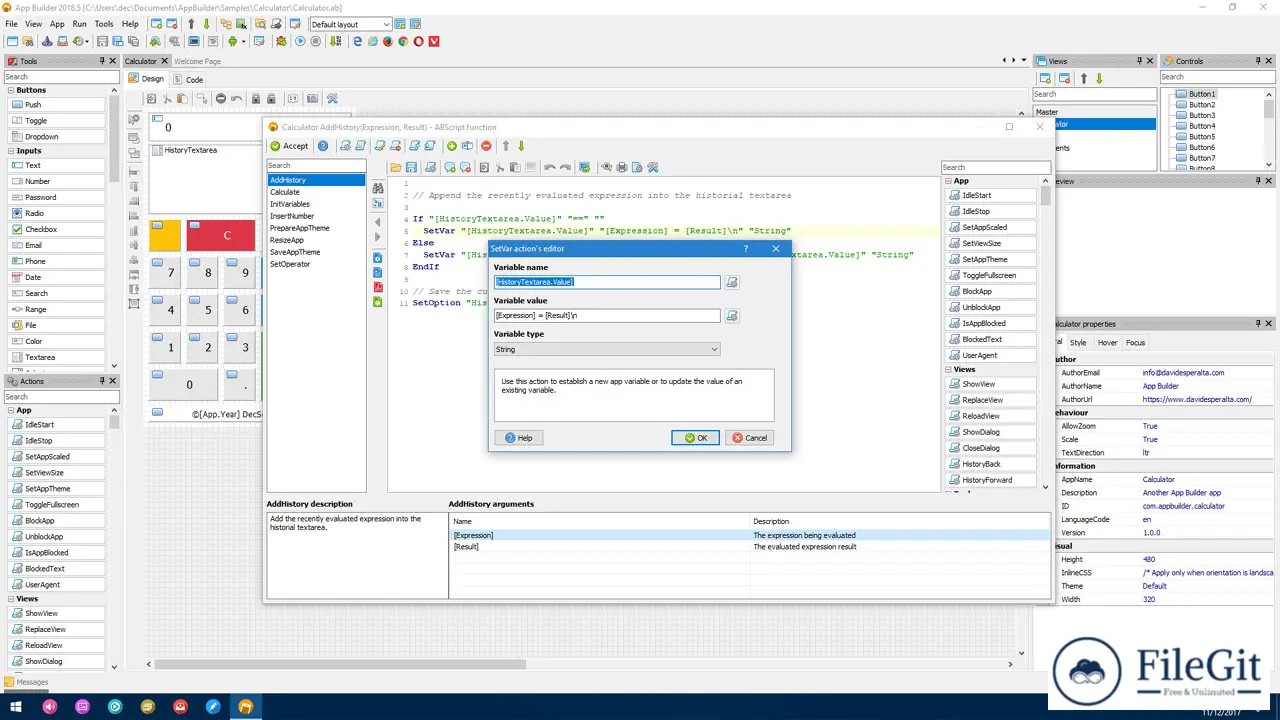Image resolution: width=1280 pixels, height=720 pixels.
Task: Open the Default layout dropdown
Action: click(349, 24)
